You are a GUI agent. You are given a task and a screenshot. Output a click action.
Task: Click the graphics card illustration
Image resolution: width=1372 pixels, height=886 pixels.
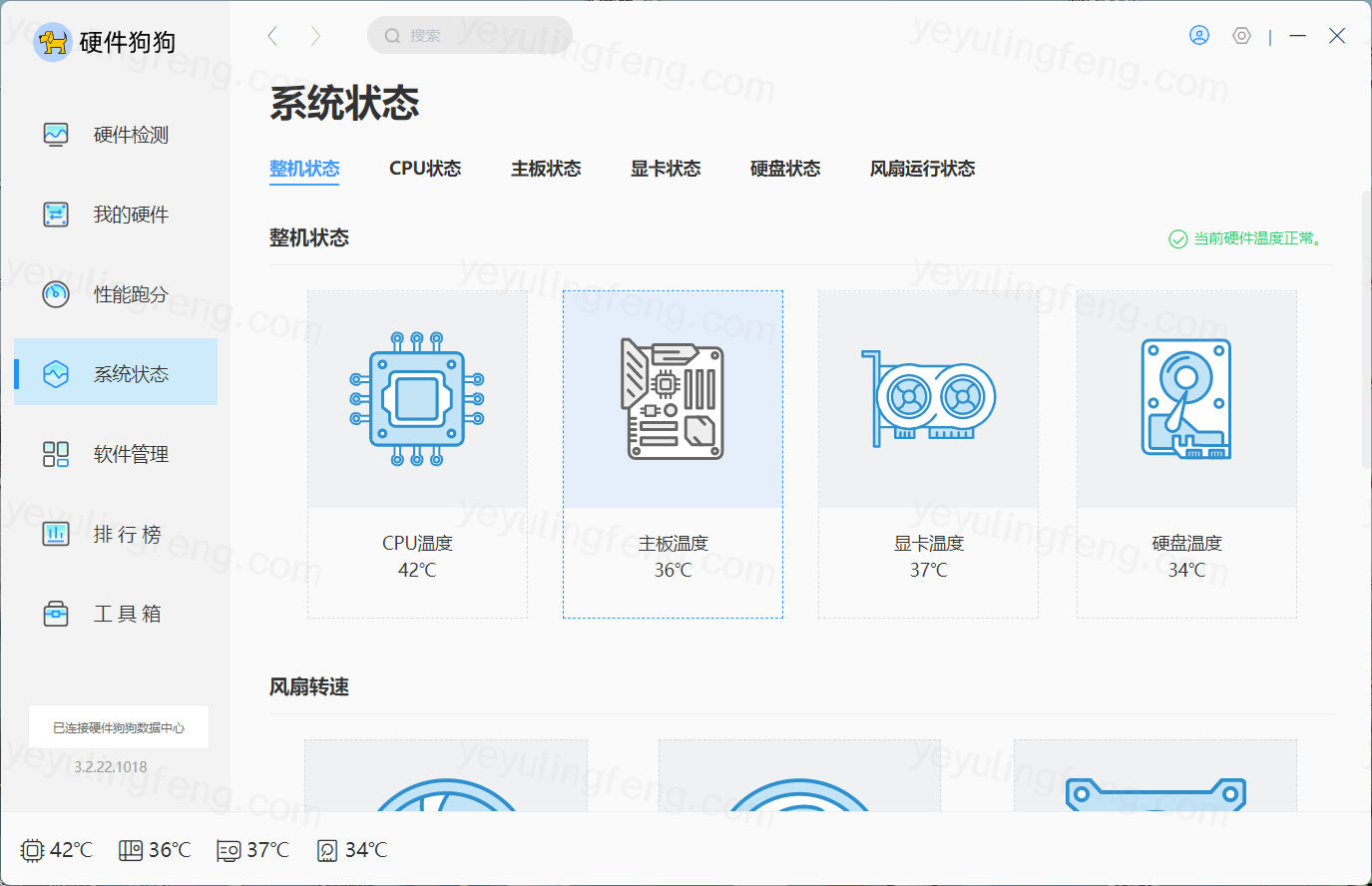click(x=929, y=399)
